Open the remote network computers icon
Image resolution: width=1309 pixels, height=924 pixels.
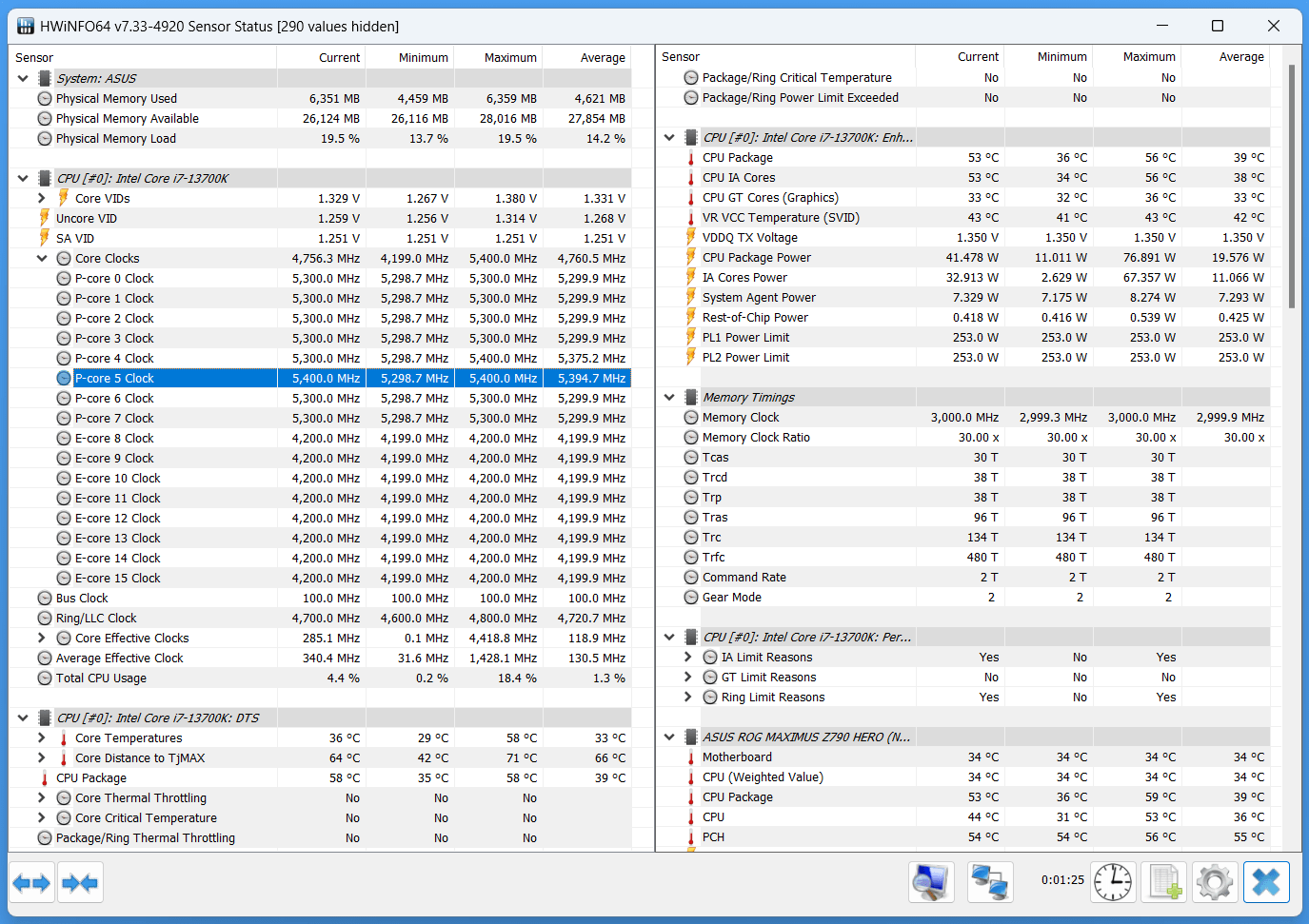pos(990,882)
